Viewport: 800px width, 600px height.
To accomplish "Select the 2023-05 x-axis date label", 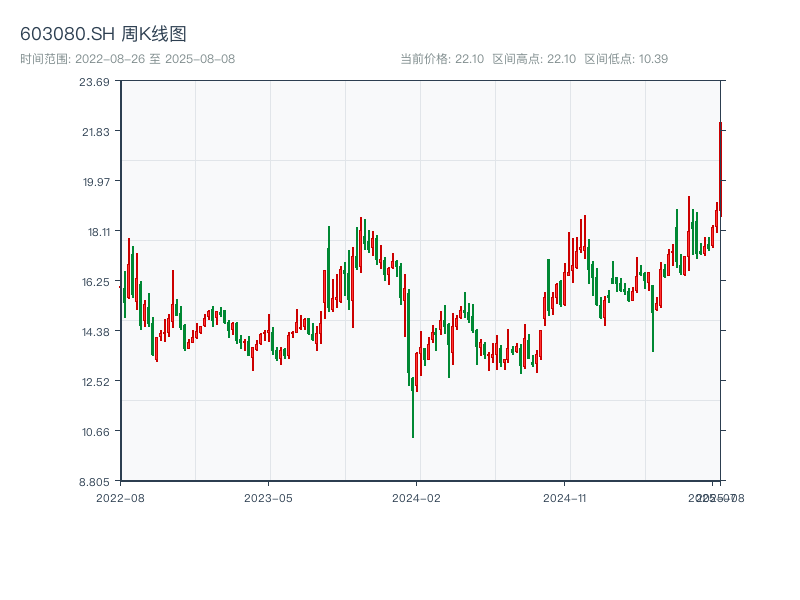I will tap(268, 497).
